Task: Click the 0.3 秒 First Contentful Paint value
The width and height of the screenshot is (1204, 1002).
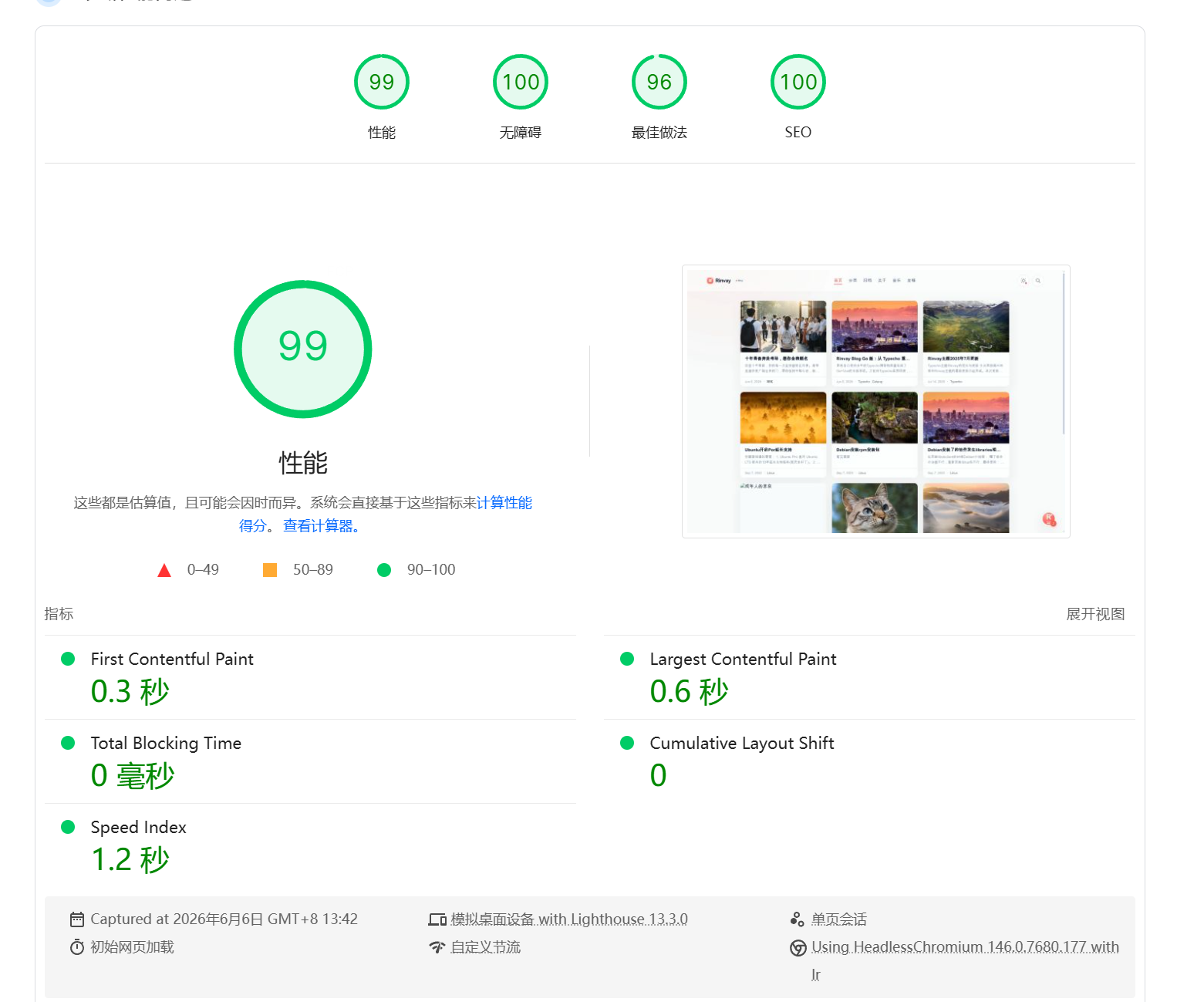Action: point(130,692)
